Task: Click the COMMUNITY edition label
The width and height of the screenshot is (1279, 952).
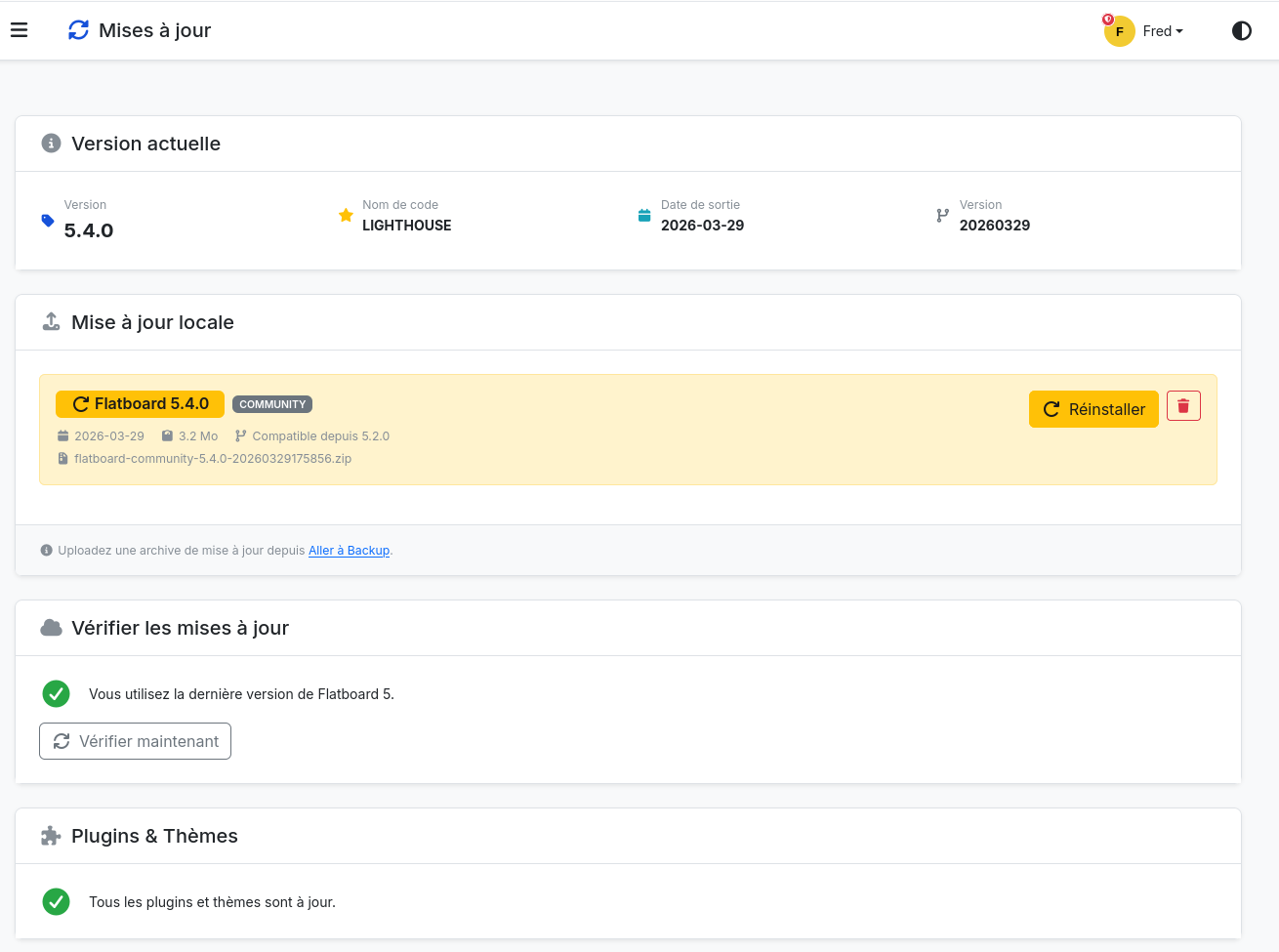Action: click(272, 404)
